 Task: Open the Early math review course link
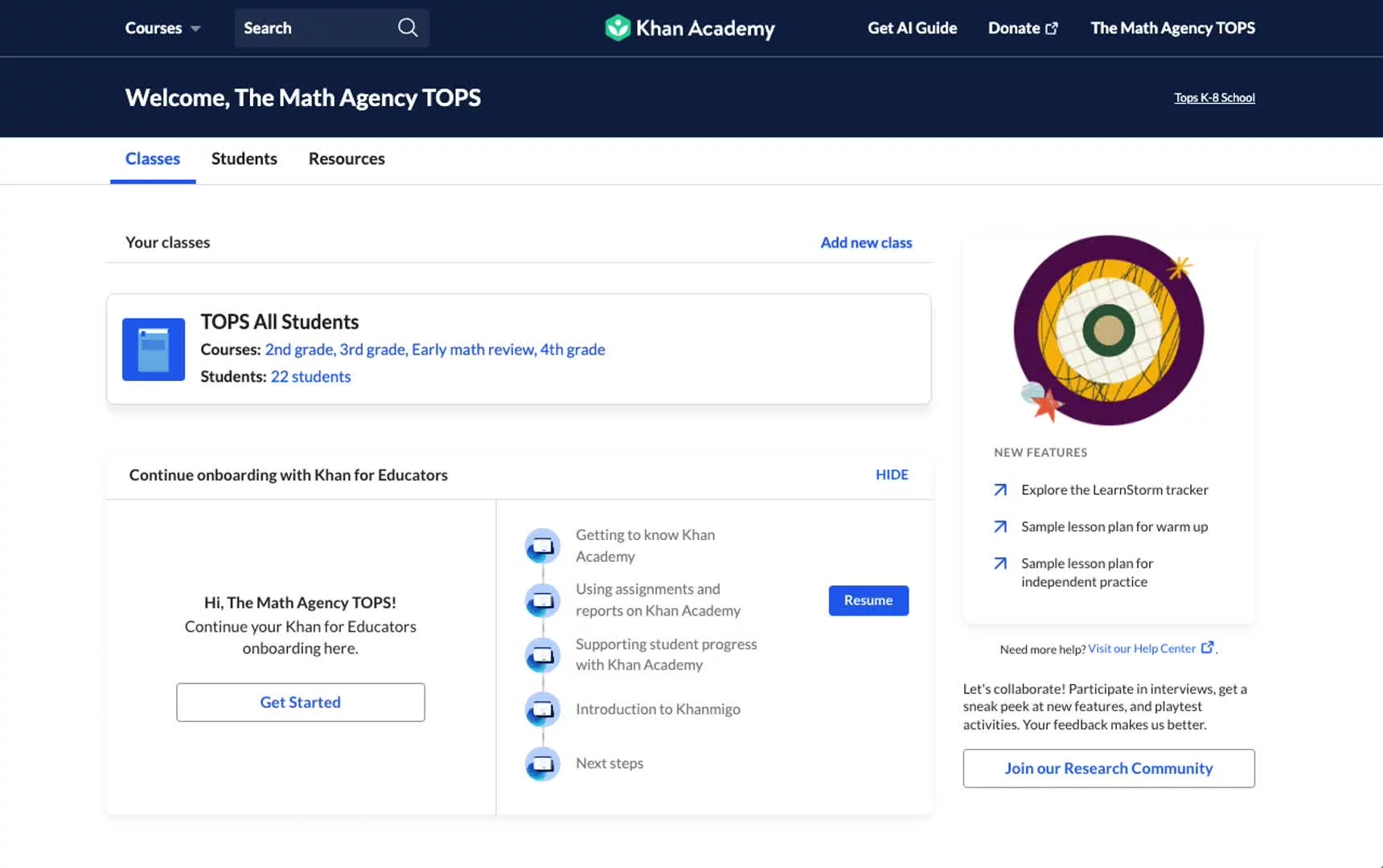473,350
